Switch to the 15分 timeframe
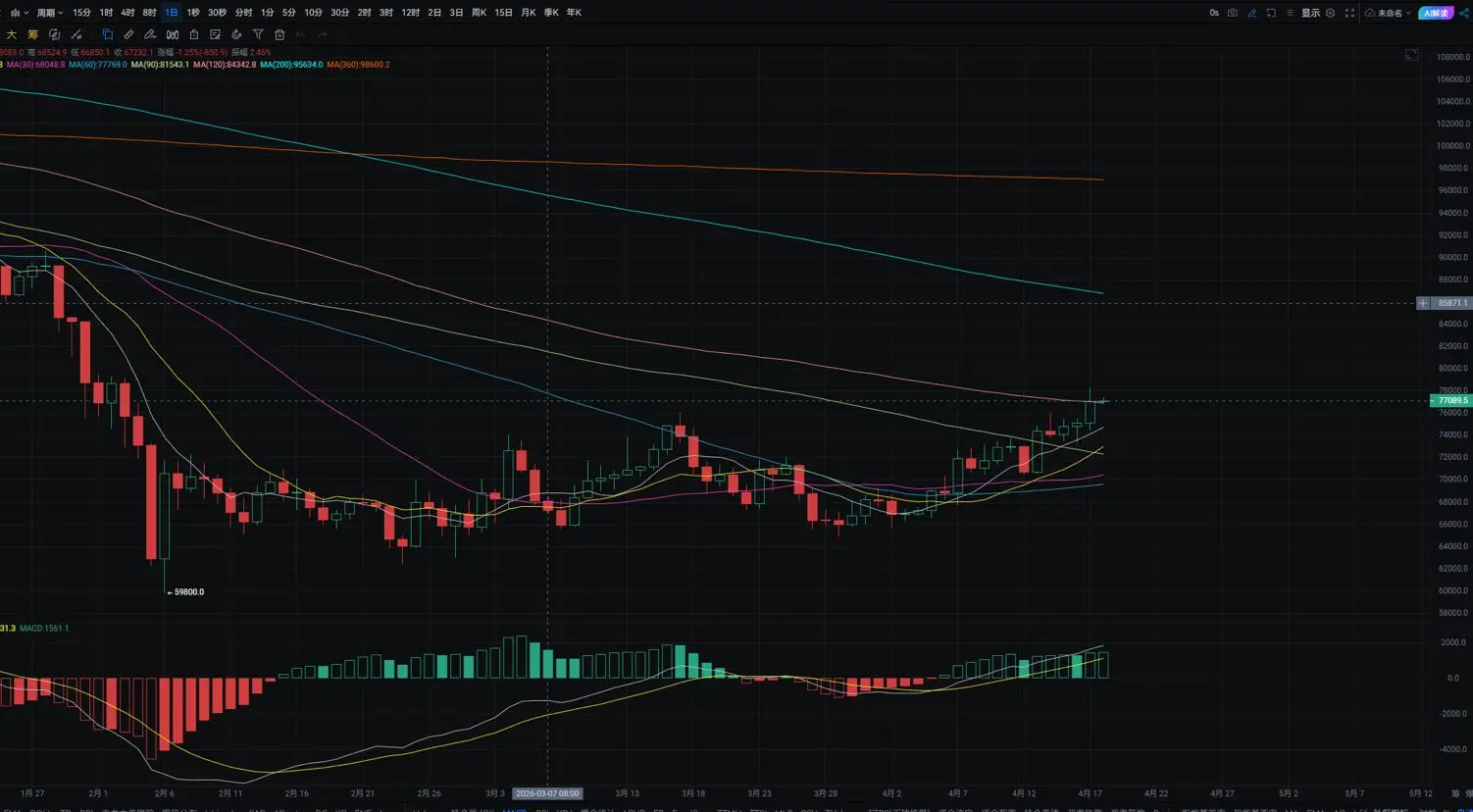 click(x=81, y=13)
